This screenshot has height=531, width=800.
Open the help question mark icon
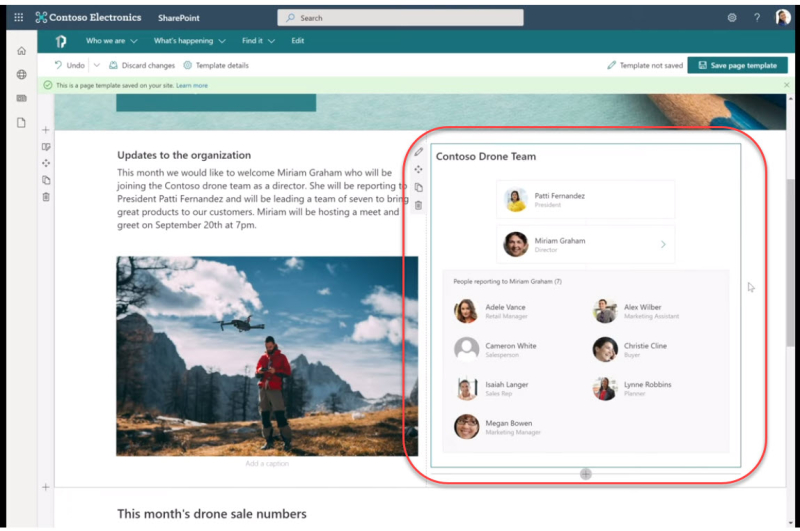tap(757, 17)
